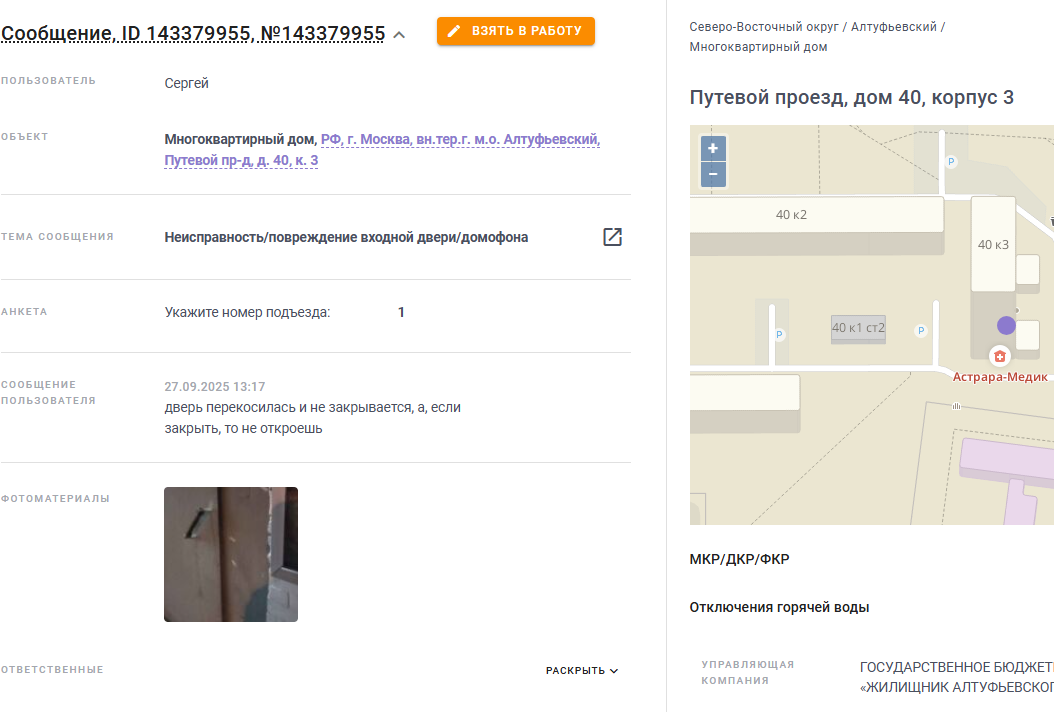The image size is (1054, 712).
Task: Click the Астрара-Медик red medical icon
Action: (1000, 356)
